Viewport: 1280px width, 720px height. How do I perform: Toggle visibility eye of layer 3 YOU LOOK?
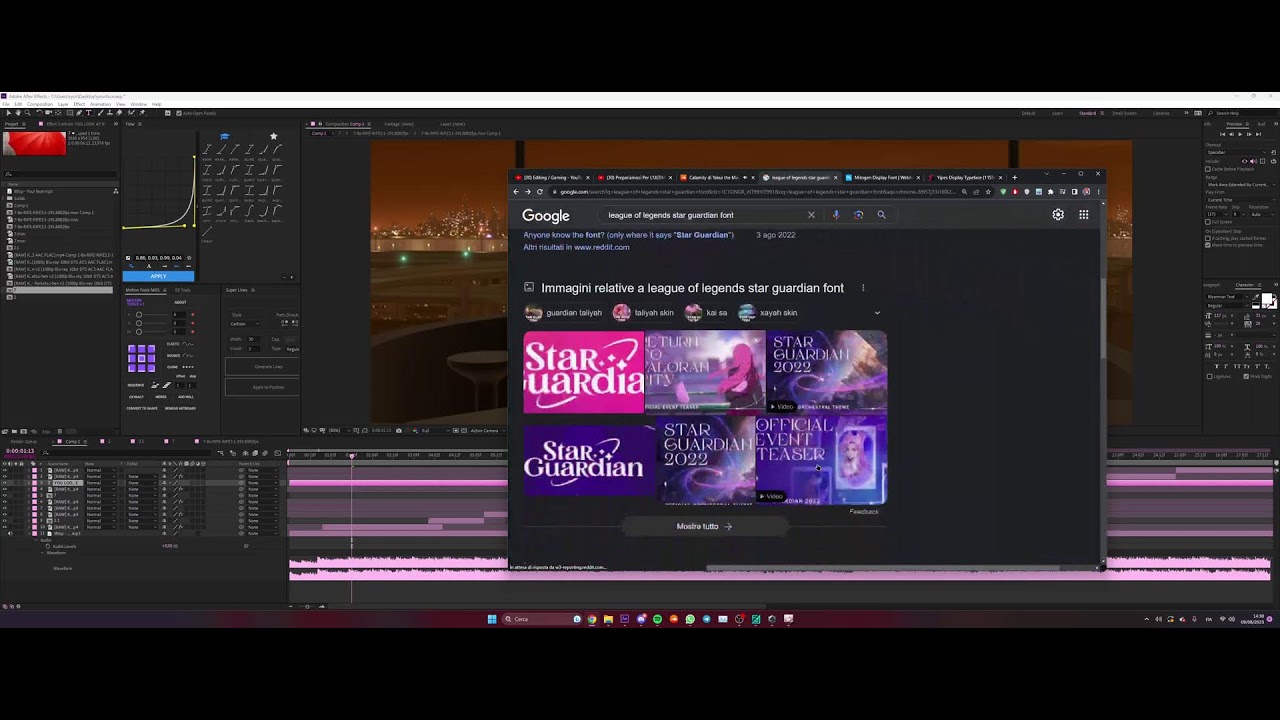pos(4,483)
